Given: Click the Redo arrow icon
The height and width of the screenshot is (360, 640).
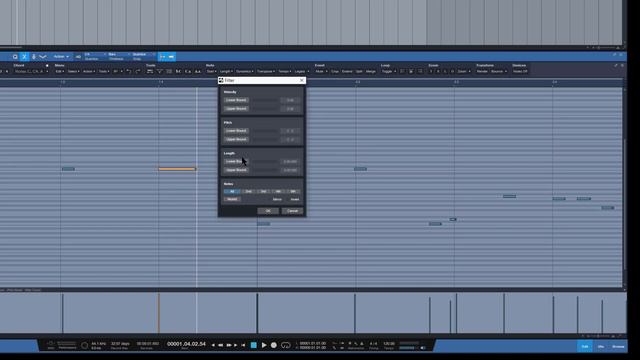Looking at the screenshot, I should (138, 71).
